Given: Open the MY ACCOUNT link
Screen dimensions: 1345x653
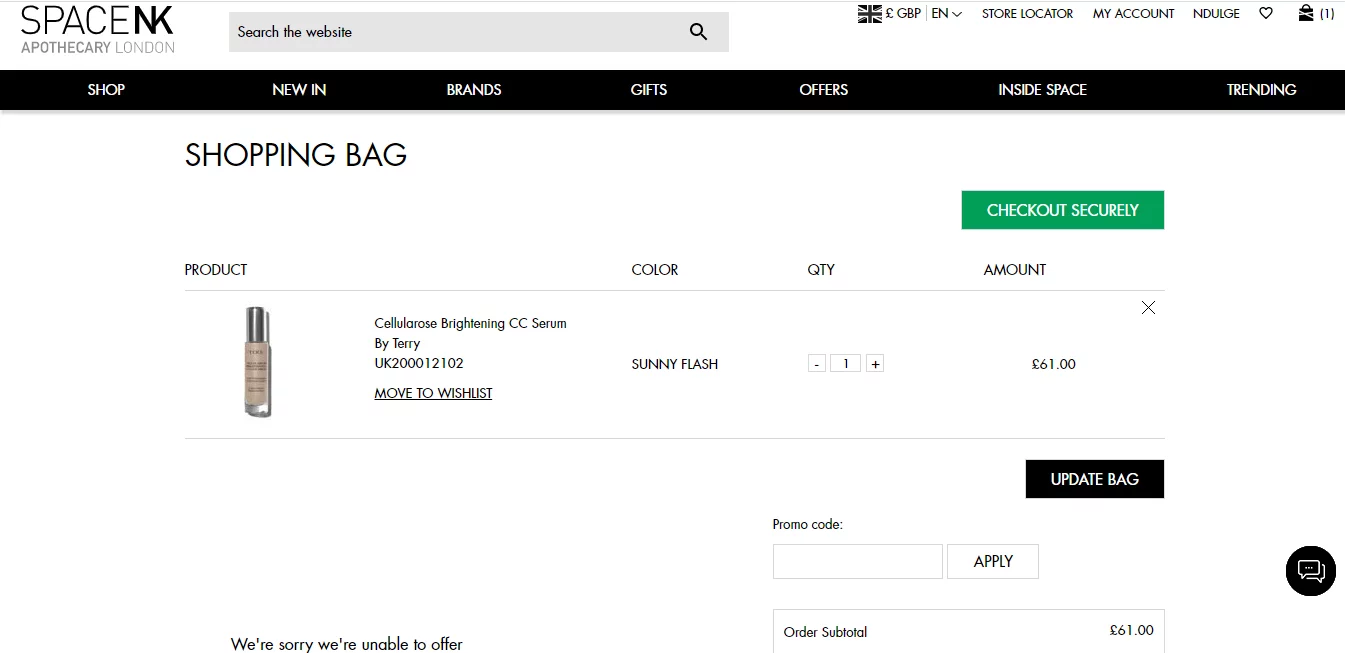Looking at the screenshot, I should pos(1133,13).
